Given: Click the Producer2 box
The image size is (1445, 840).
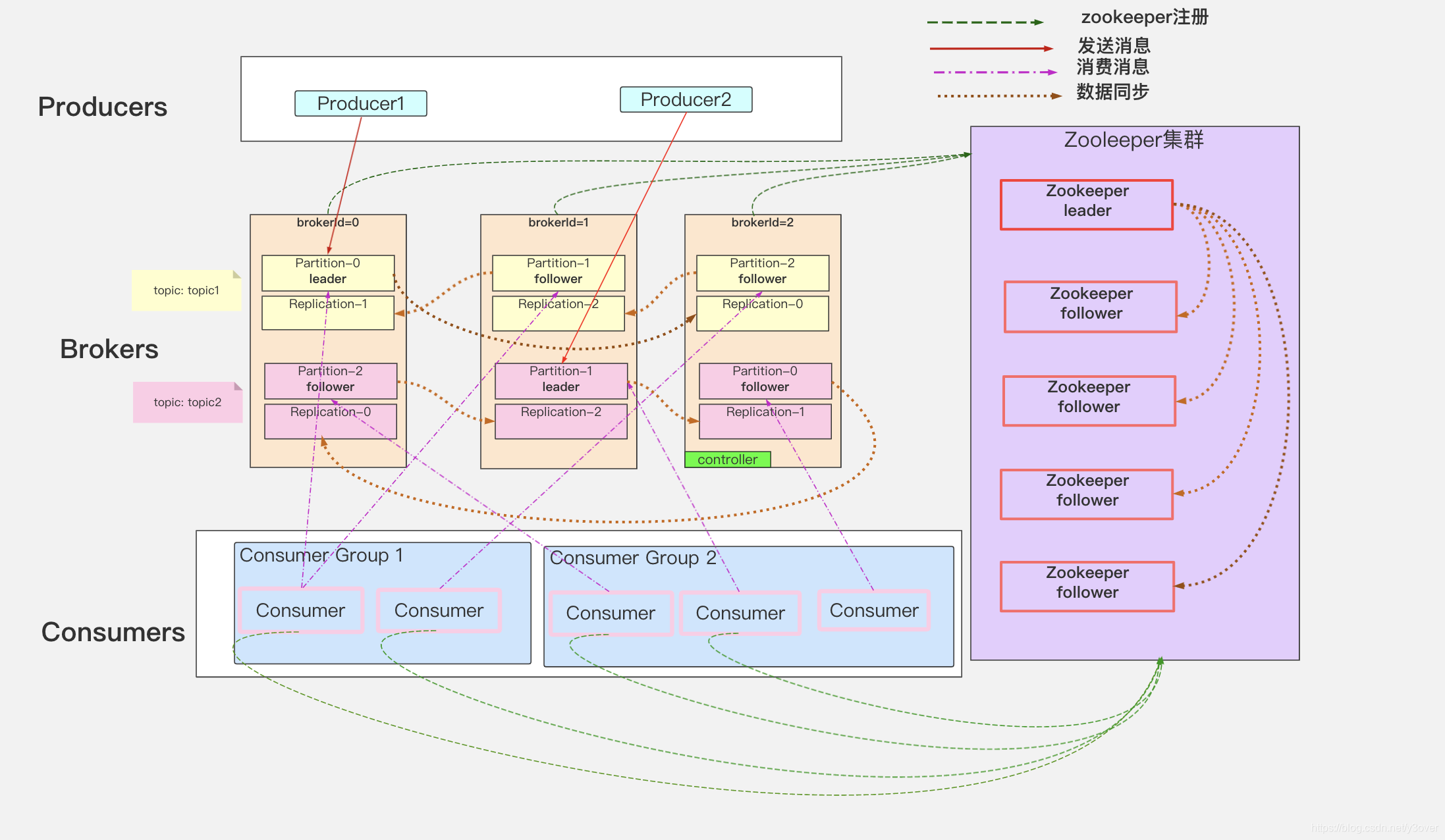Looking at the screenshot, I should tap(686, 99).
